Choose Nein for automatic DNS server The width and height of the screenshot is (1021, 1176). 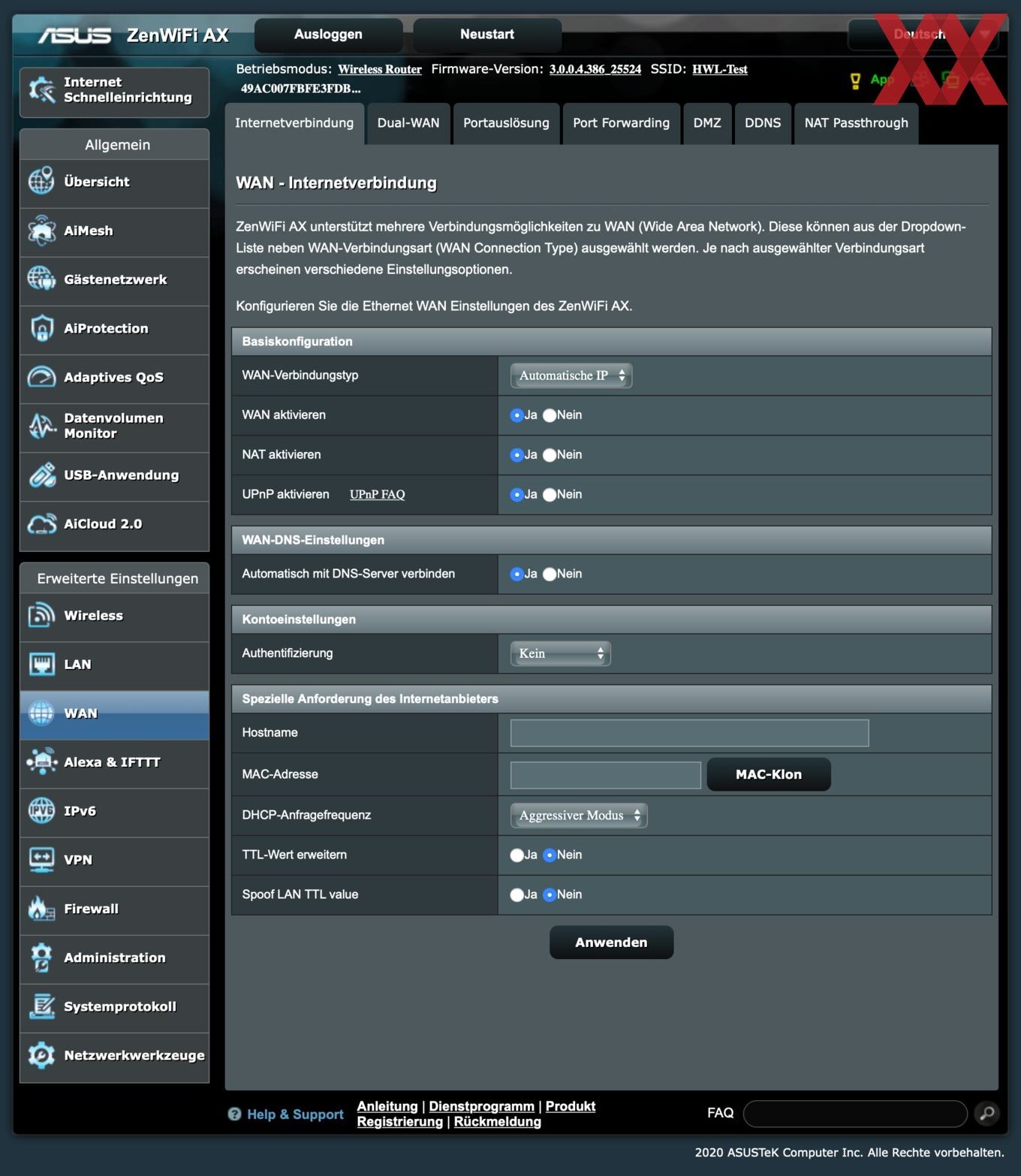point(550,574)
